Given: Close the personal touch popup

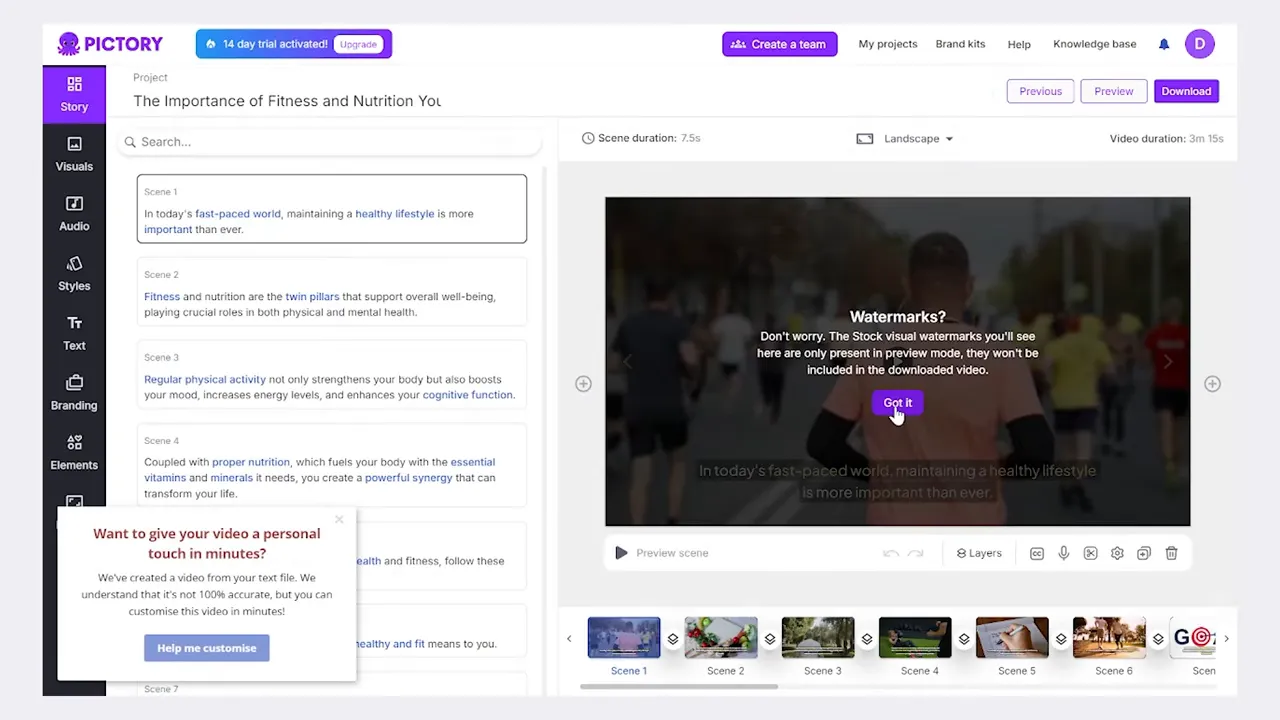Looking at the screenshot, I should point(339,519).
